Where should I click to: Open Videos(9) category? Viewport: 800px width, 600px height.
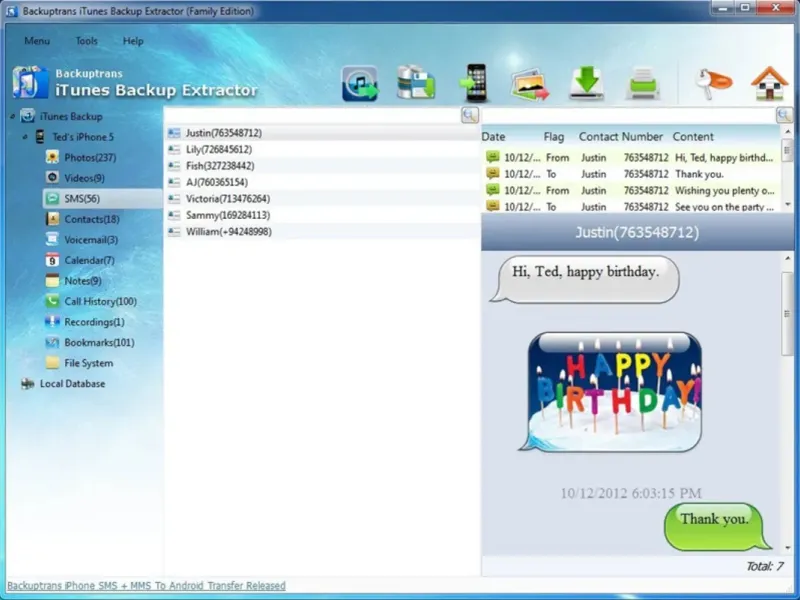pos(84,178)
